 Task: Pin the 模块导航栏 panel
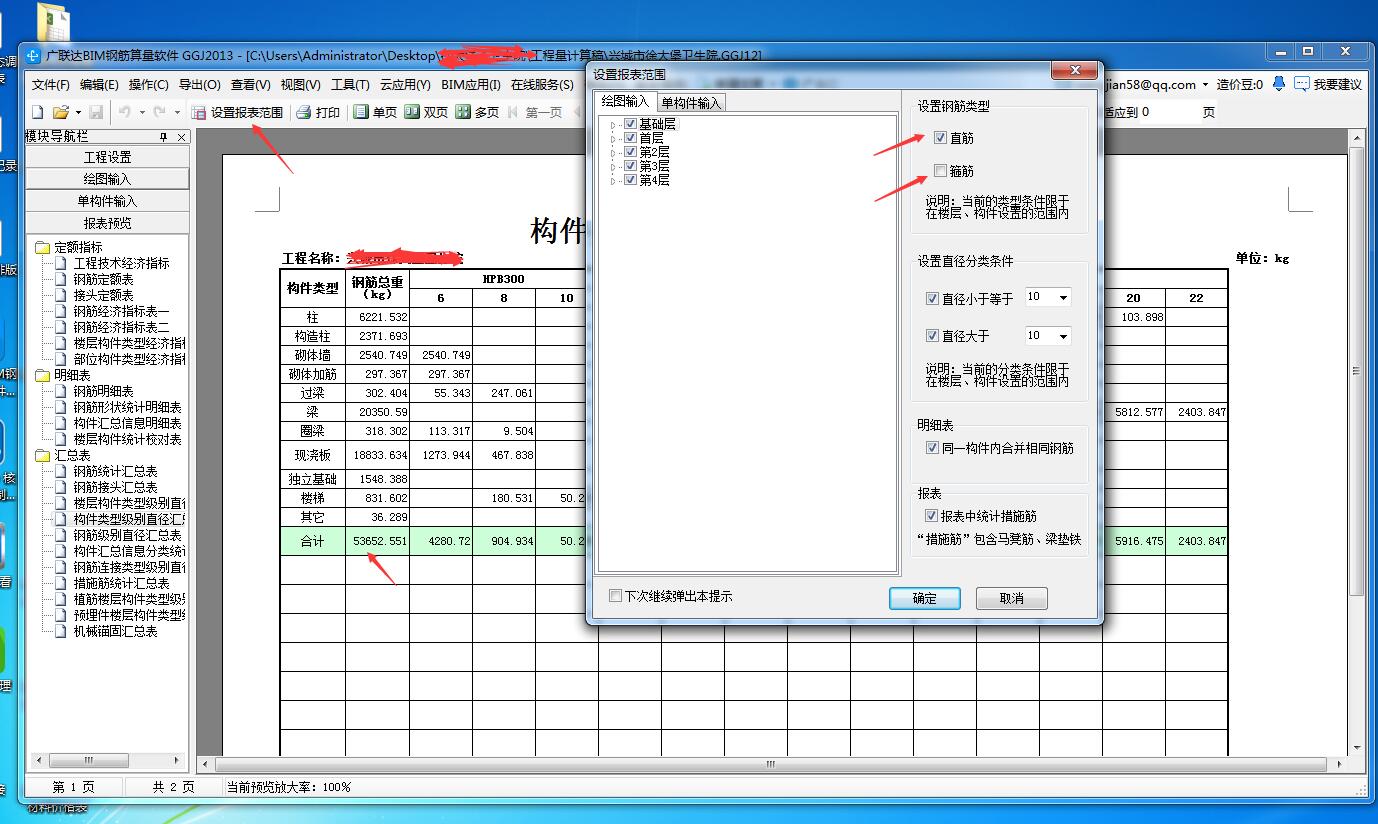click(164, 136)
